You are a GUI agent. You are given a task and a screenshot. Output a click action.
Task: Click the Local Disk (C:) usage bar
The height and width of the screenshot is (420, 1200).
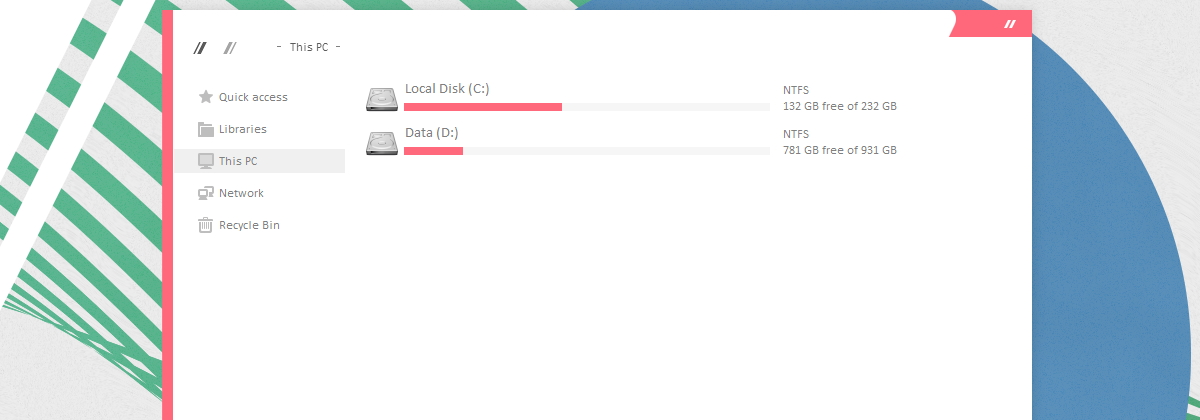coord(587,106)
